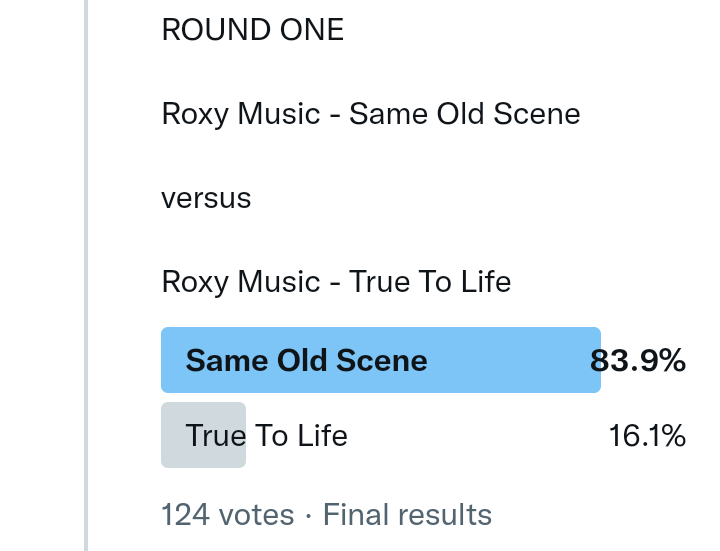Click "True To Life" in the tweet text
Image resolution: width=720 pixels, height=551 pixels.
click(x=430, y=282)
